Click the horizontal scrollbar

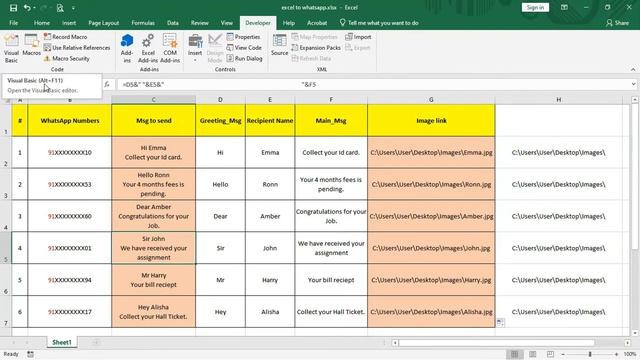(496, 342)
